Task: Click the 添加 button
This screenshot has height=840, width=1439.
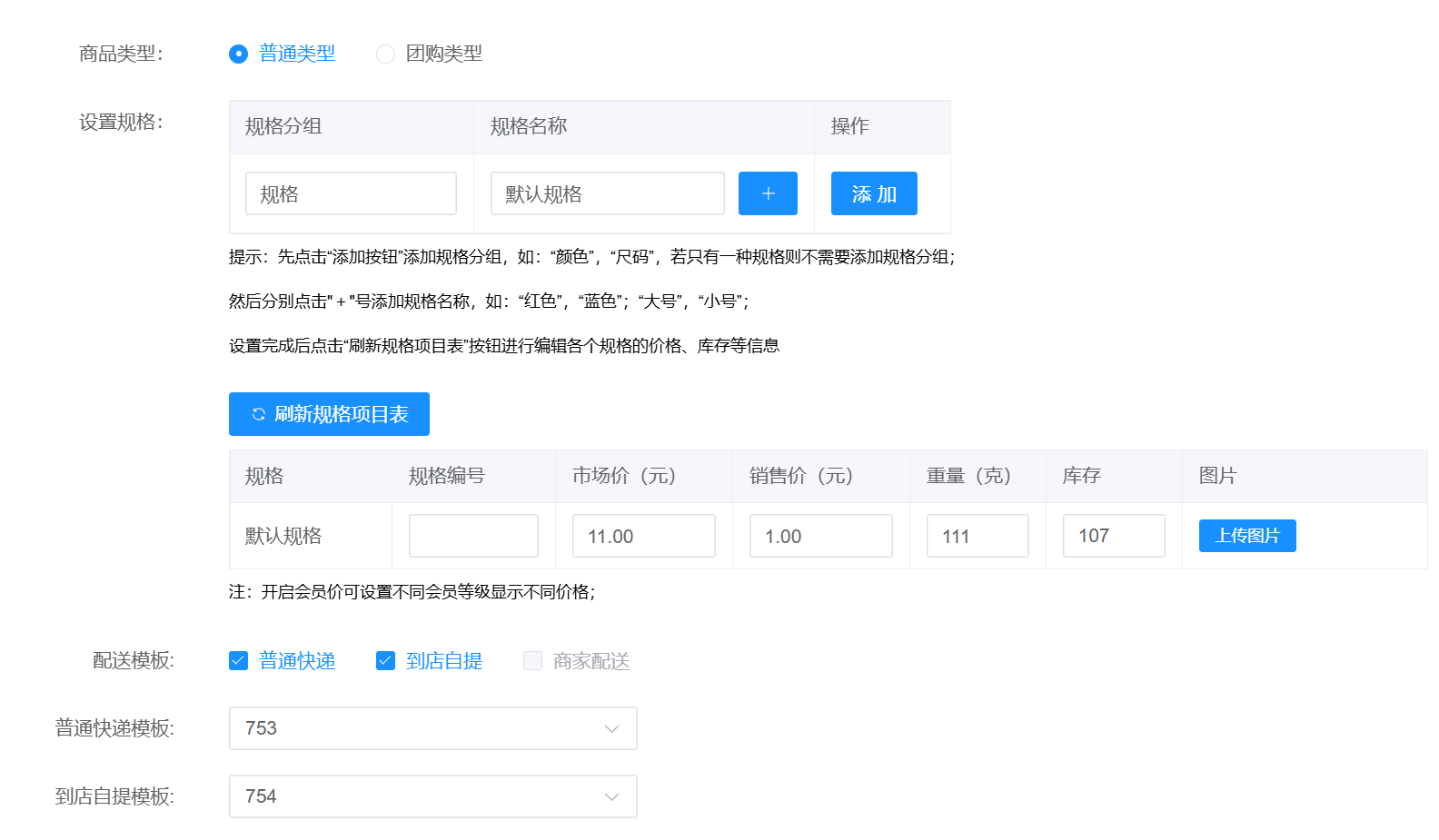Action: click(873, 193)
